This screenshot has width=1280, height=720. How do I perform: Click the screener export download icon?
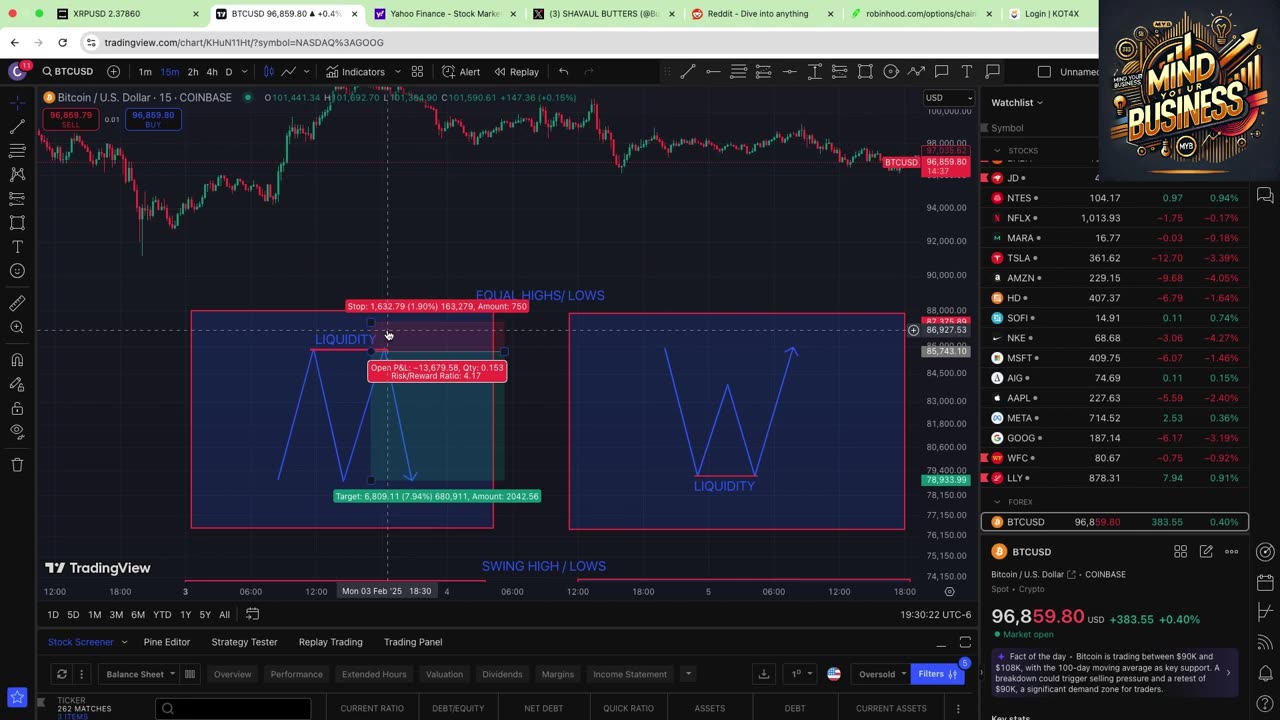[763, 674]
